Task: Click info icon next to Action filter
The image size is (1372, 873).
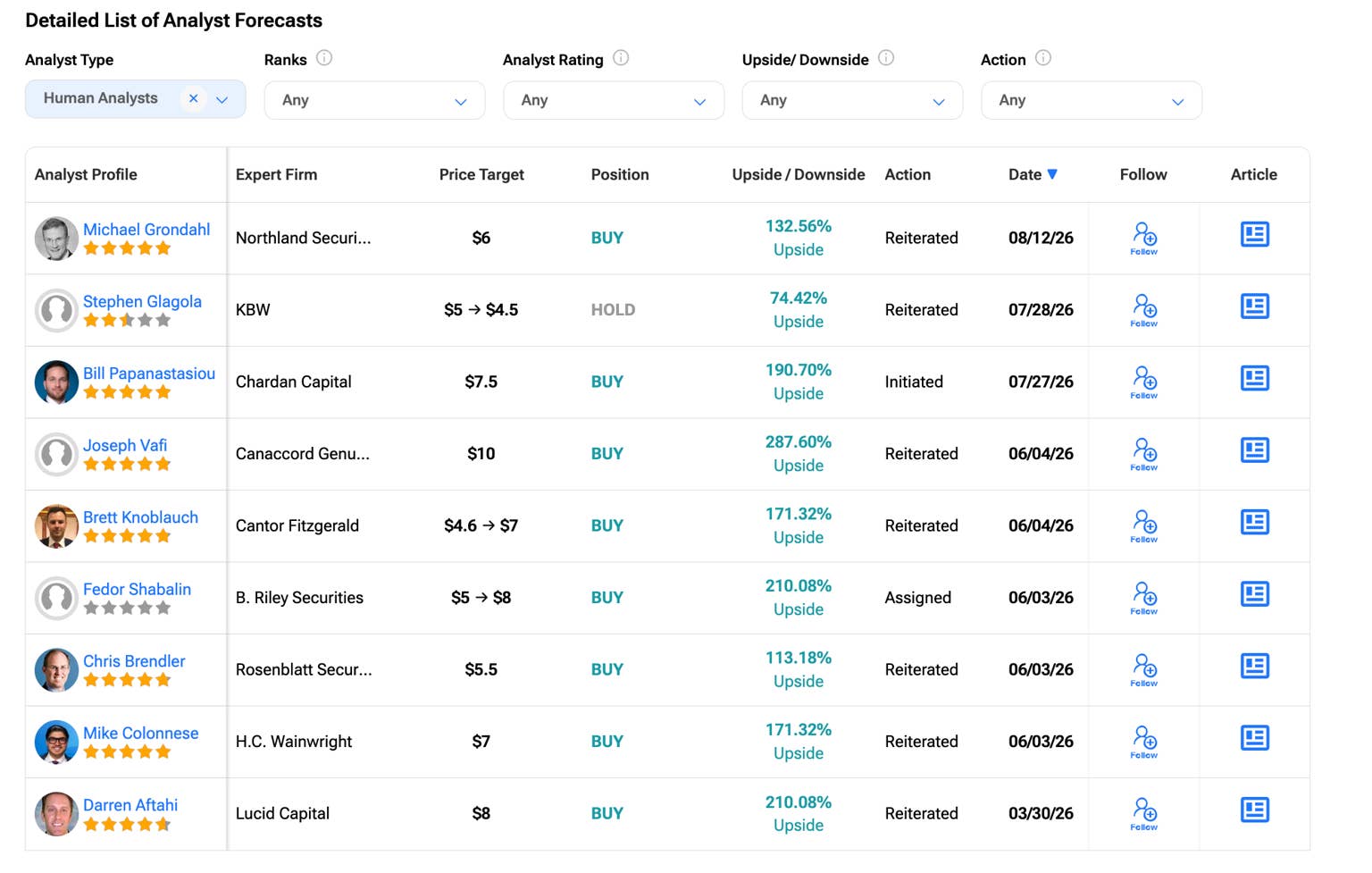Action: tap(1043, 58)
